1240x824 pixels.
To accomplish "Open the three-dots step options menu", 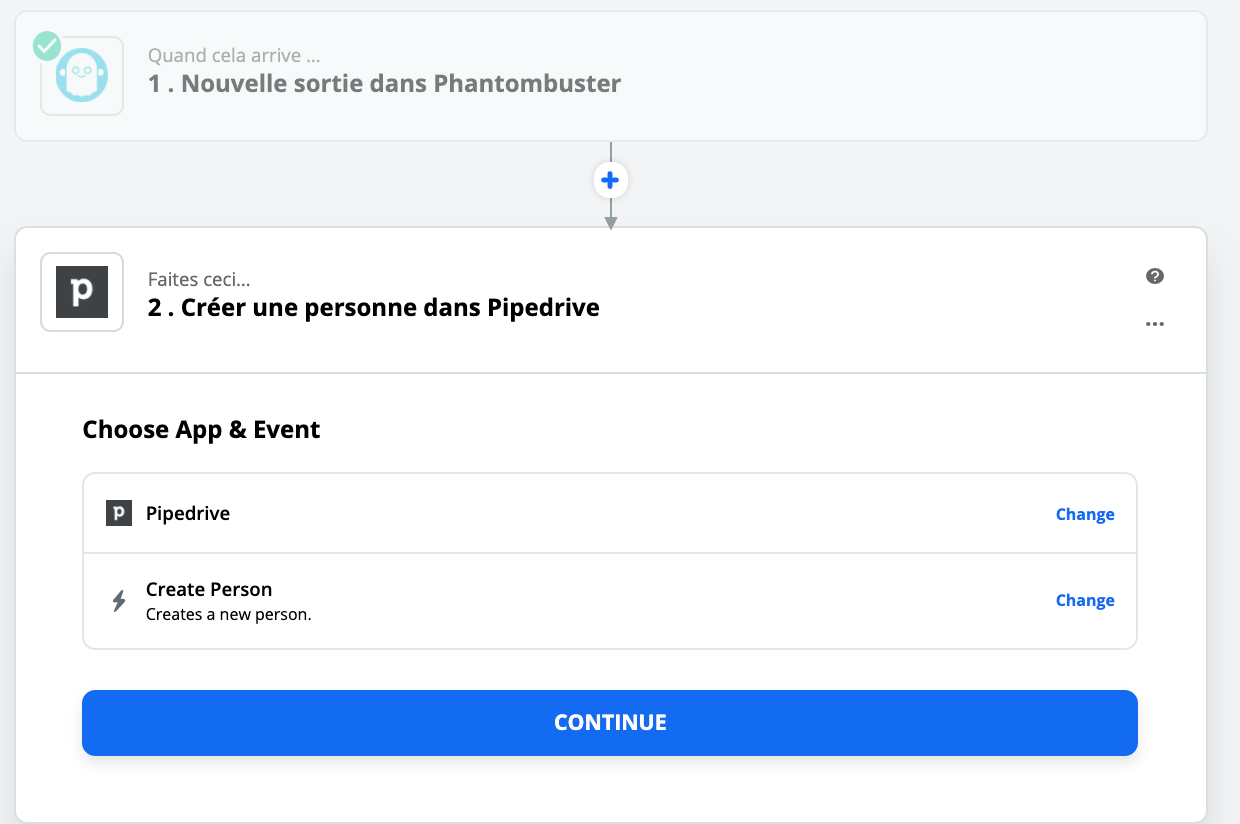I will [1155, 324].
